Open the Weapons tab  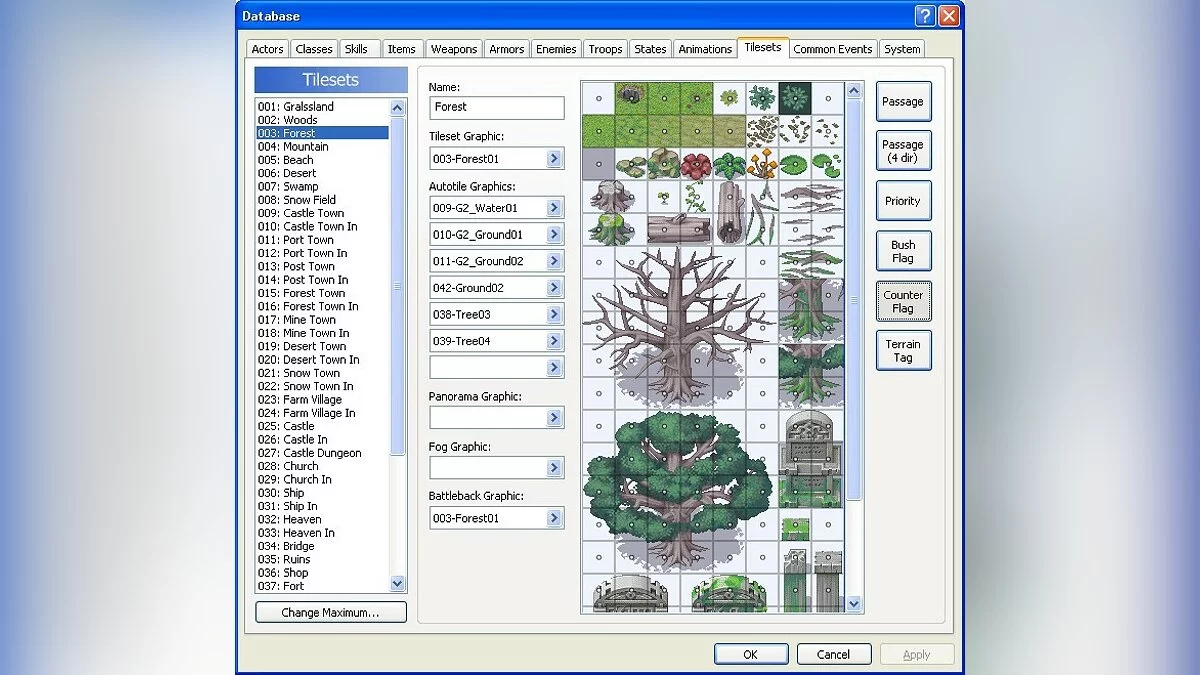click(454, 49)
